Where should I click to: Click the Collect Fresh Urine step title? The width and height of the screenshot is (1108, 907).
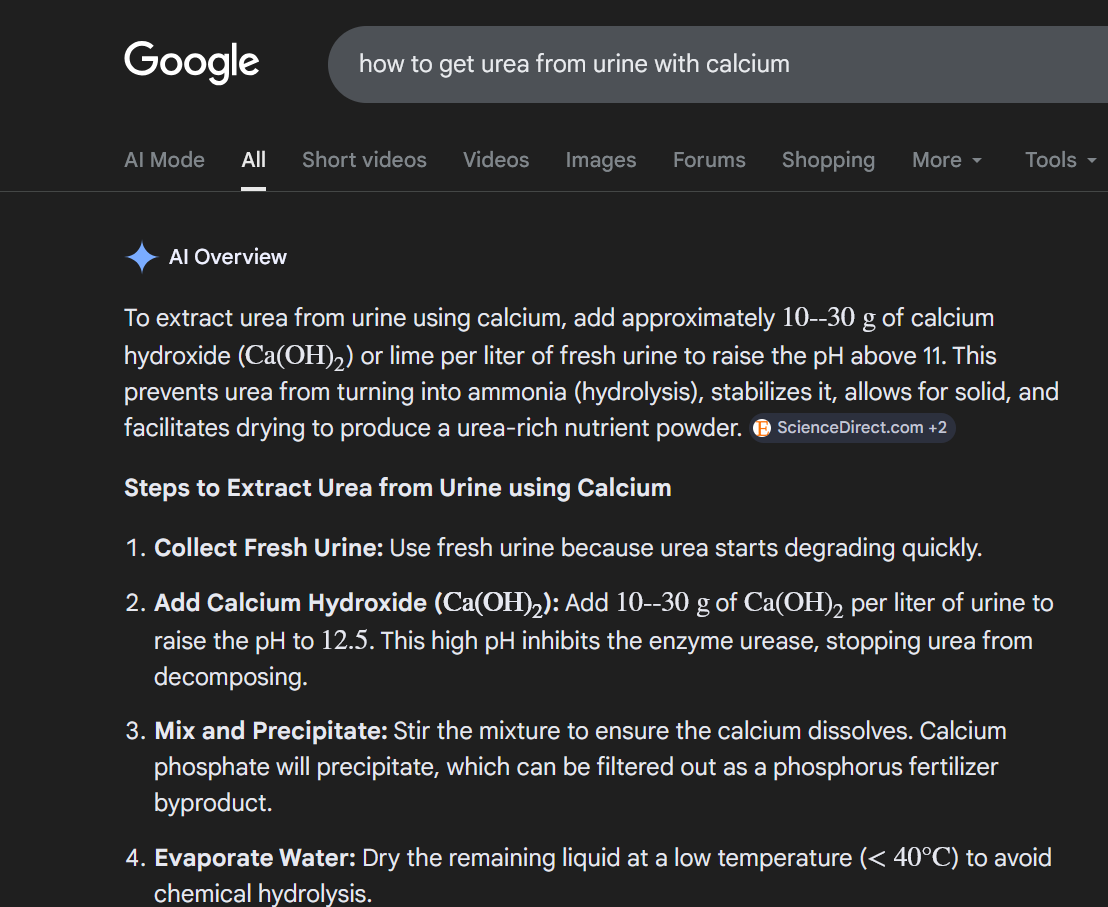click(269, 548)
